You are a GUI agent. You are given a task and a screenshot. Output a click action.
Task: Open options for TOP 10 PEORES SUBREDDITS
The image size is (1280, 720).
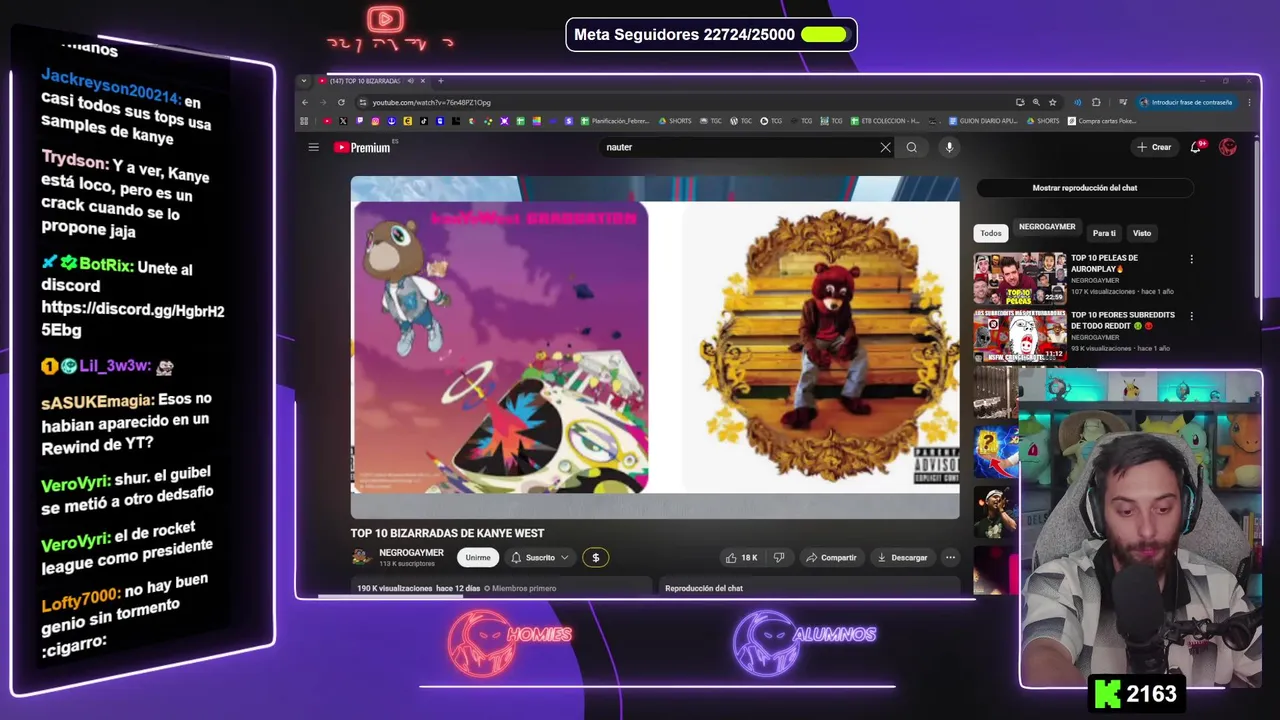[x=1191, y=316]
